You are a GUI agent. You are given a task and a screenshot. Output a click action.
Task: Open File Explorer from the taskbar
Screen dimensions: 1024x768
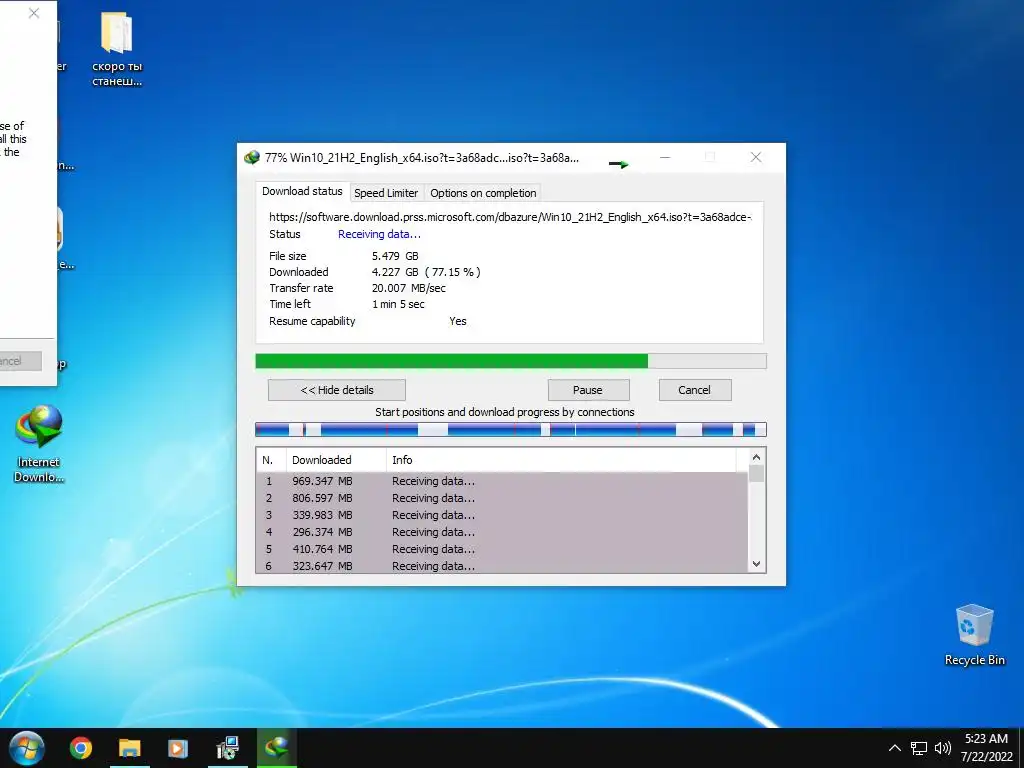click(129, 748)
